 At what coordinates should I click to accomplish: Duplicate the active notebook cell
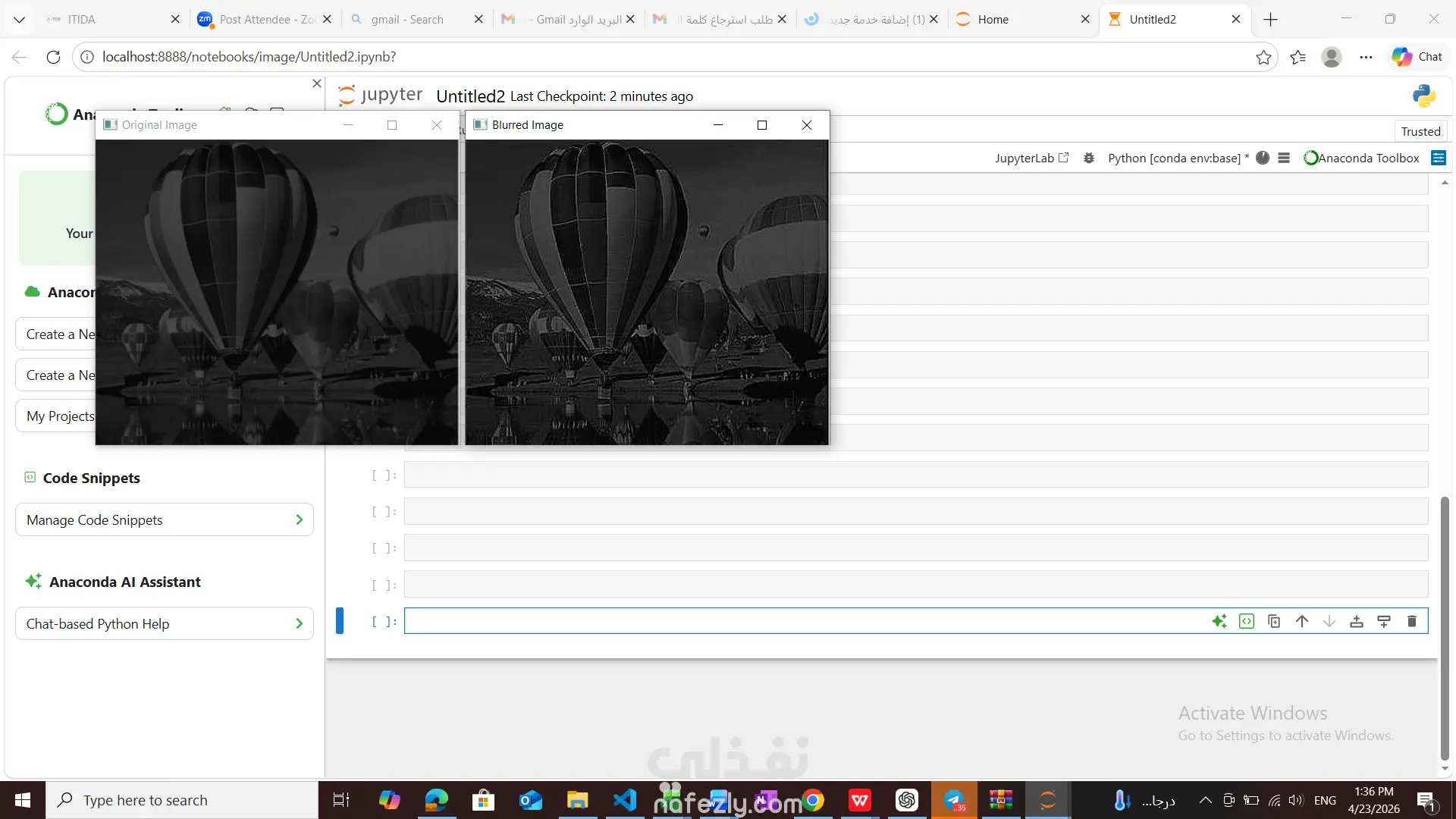[x=1274, y=622]
